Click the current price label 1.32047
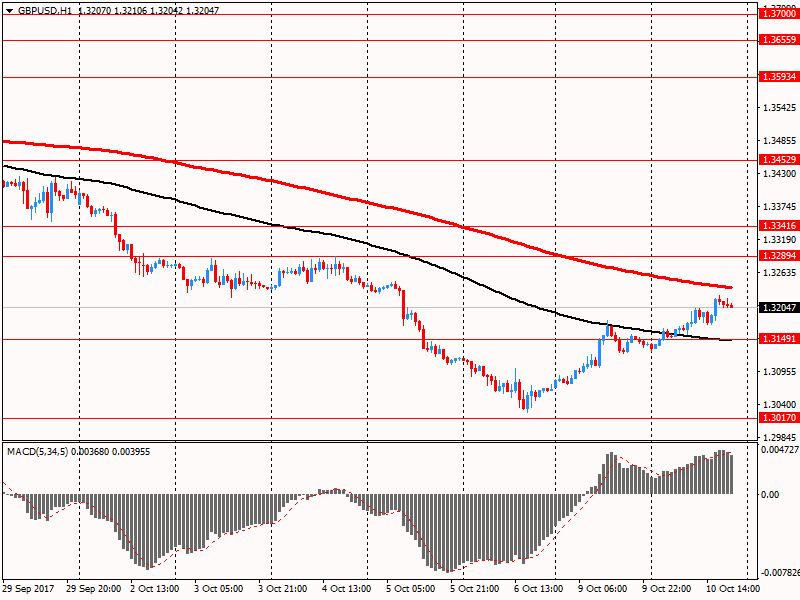800x600 pixels. tap(779, 308)
